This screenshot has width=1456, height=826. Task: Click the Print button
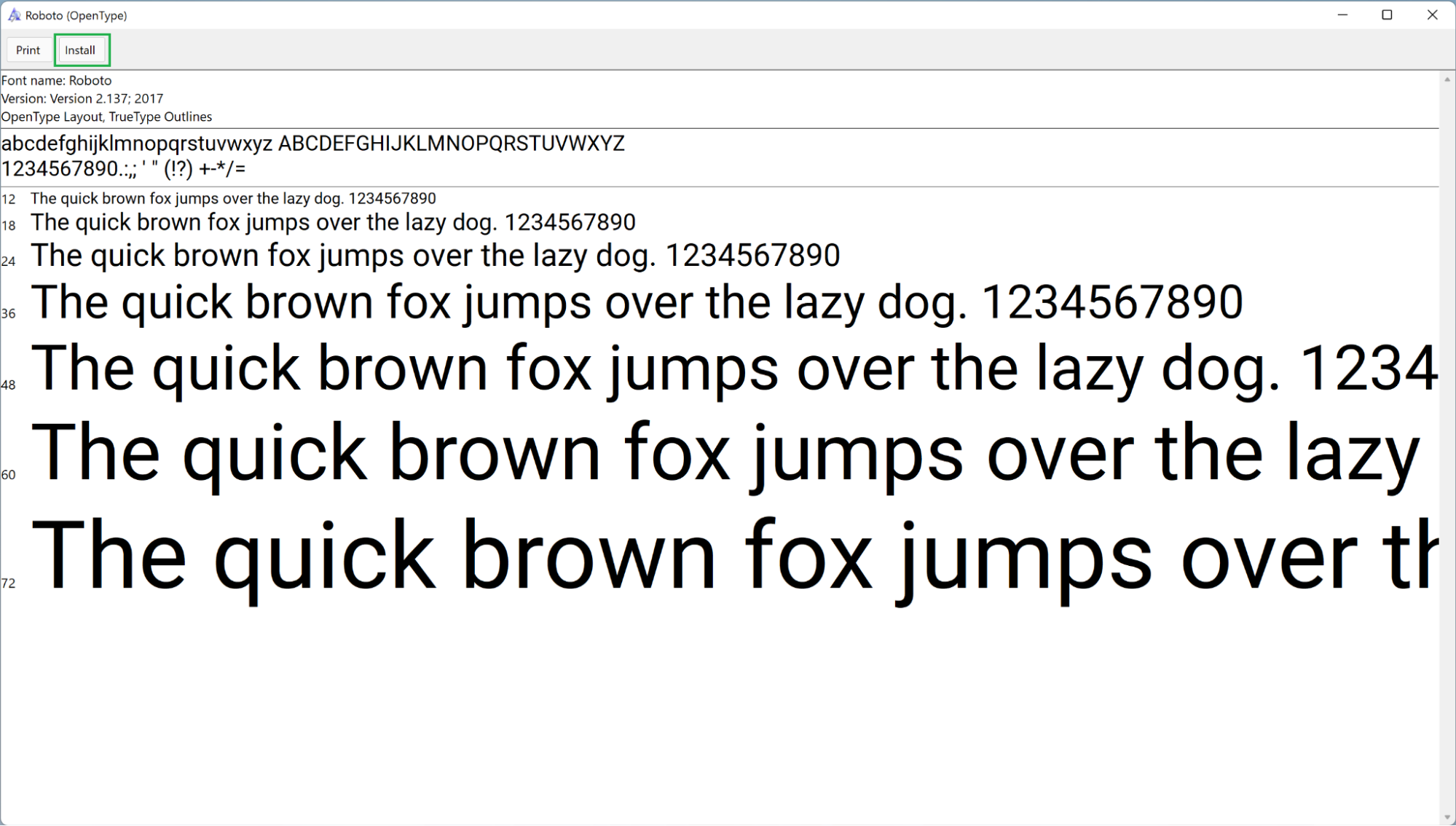pyautogui.click(x=28, y=50)
